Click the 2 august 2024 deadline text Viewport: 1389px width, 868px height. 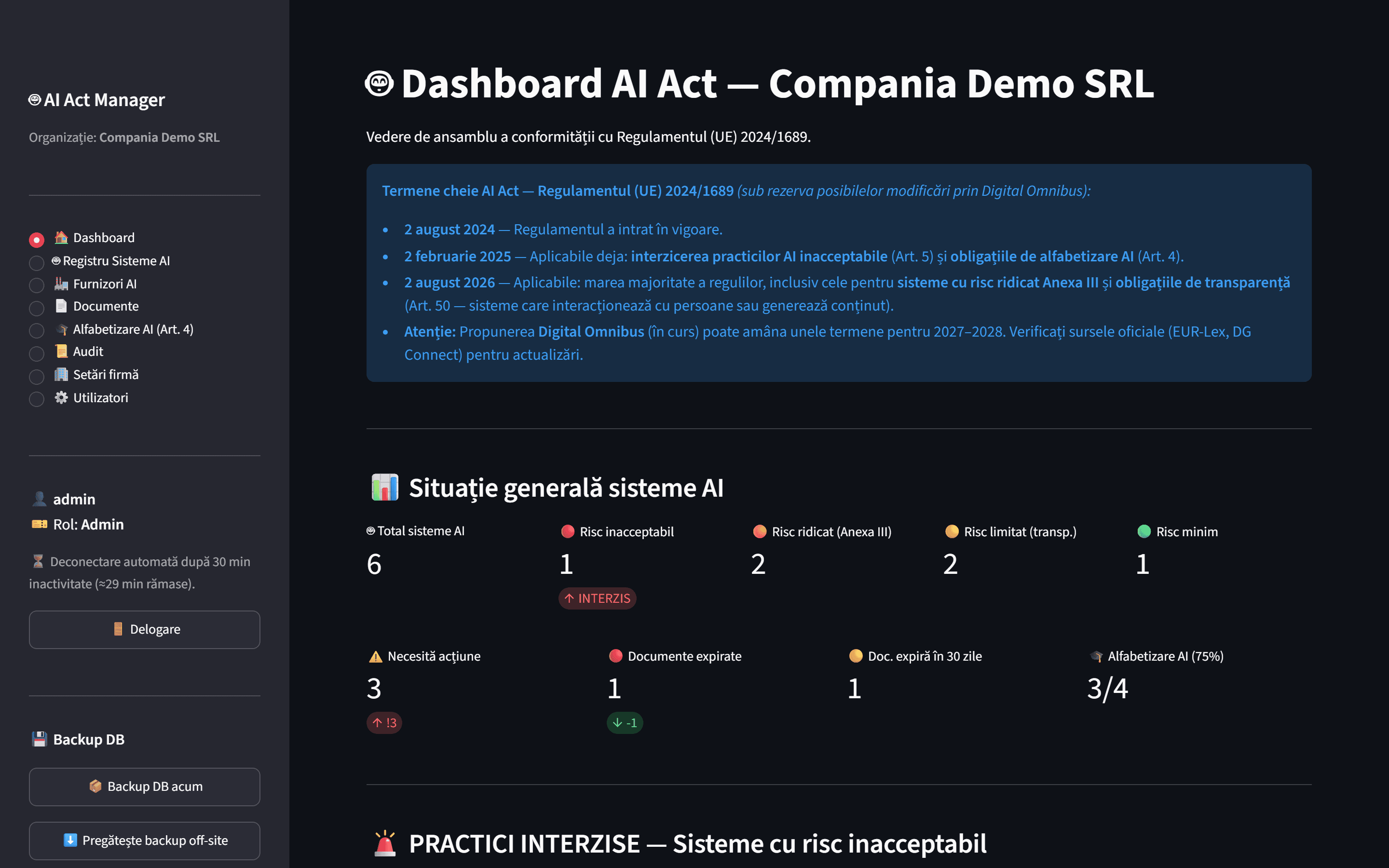(449, 229)
